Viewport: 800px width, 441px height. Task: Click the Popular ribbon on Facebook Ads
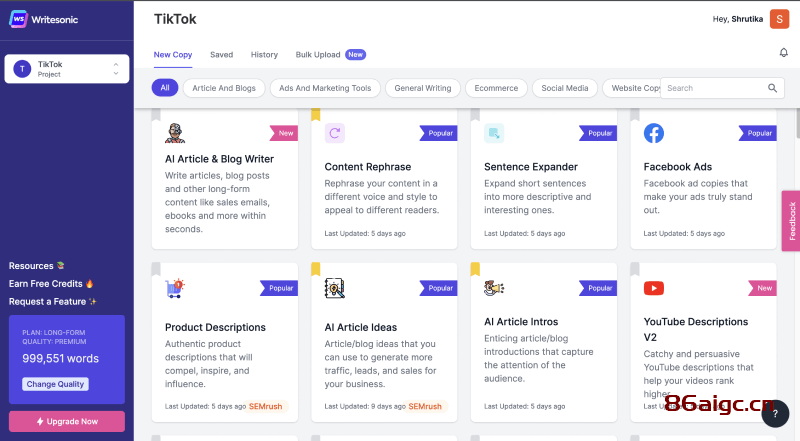pos(758,133)
